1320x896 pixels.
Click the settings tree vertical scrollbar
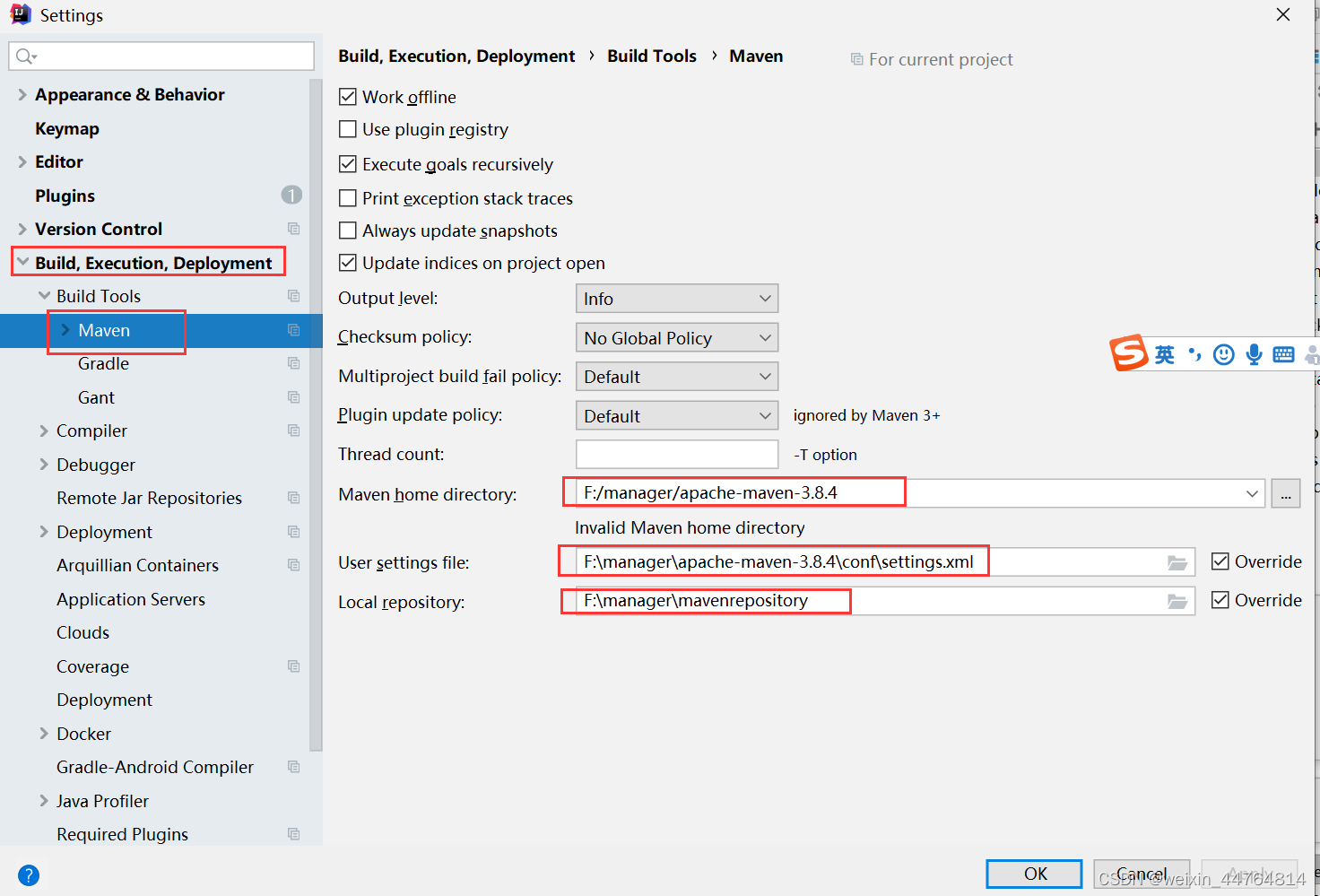(316, 414)
